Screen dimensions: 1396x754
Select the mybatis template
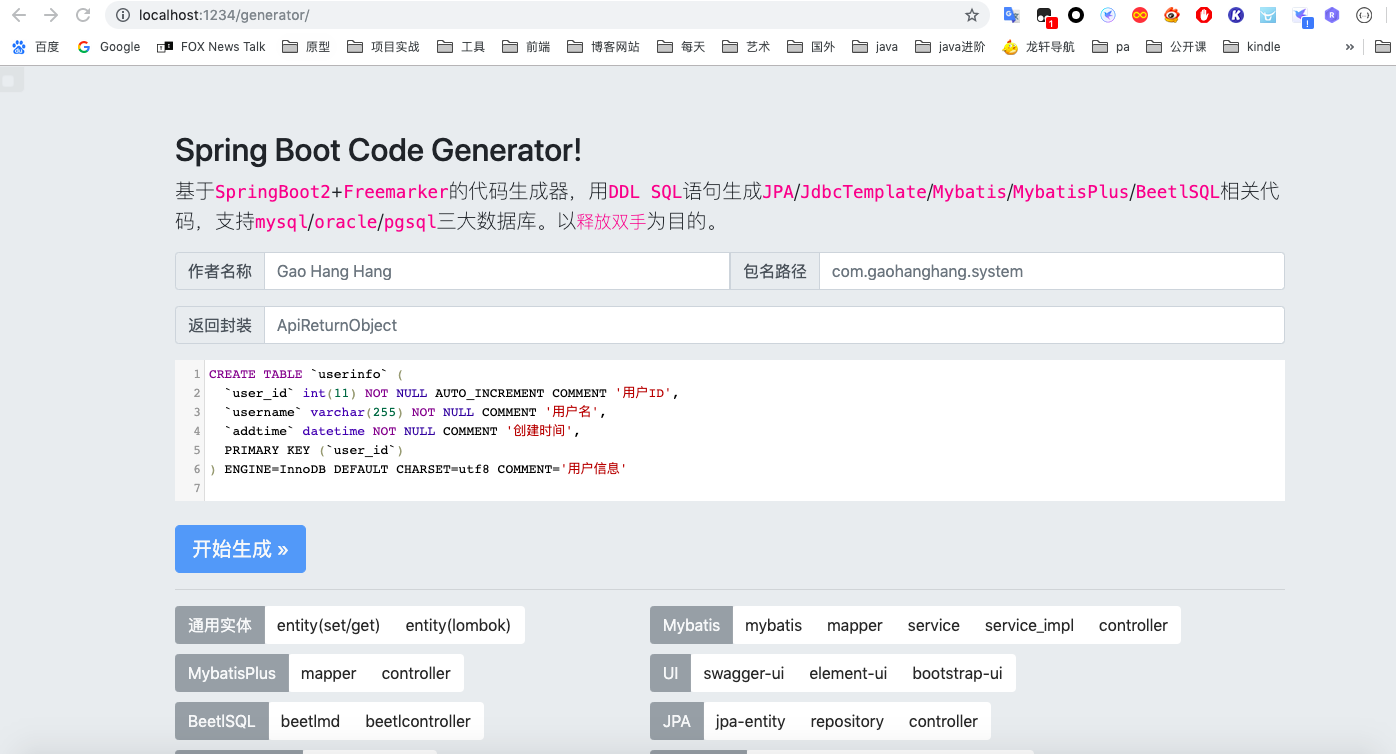pyautogui.click(x=773, y=625)
